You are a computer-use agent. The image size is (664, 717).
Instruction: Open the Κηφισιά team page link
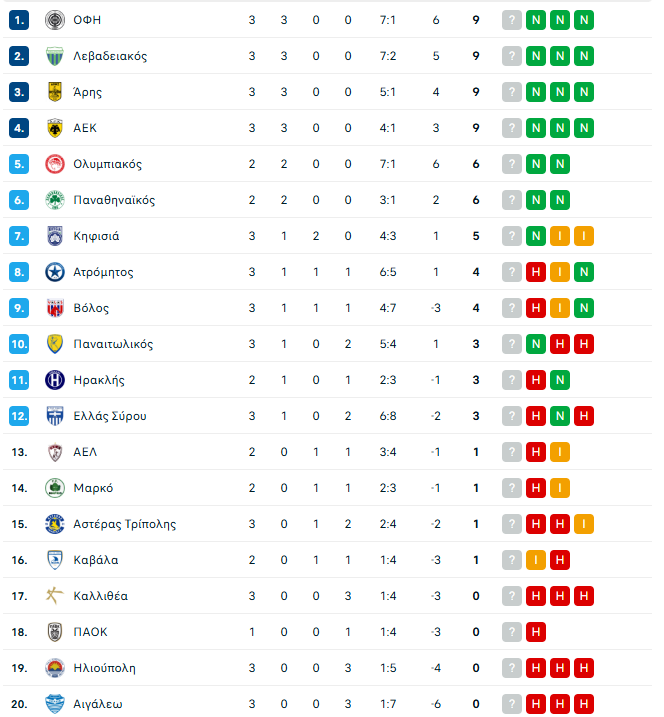96,236
